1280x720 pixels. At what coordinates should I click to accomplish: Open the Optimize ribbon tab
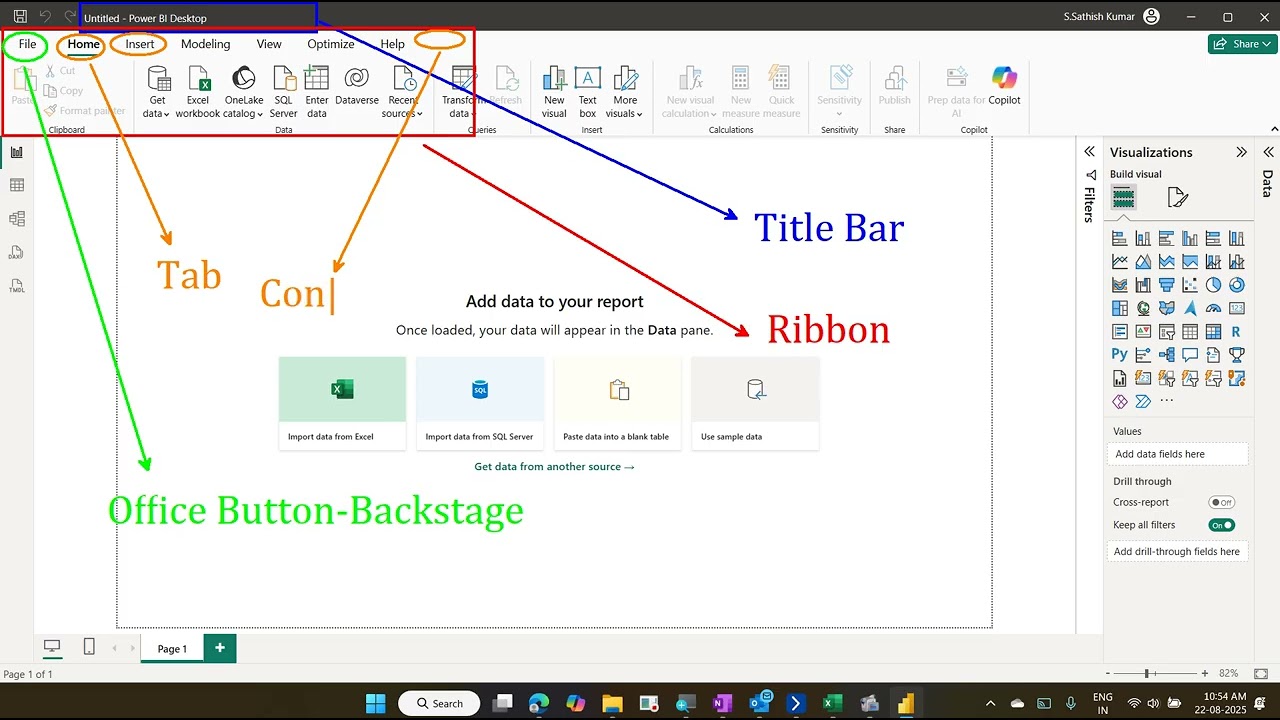coord(331,44)
